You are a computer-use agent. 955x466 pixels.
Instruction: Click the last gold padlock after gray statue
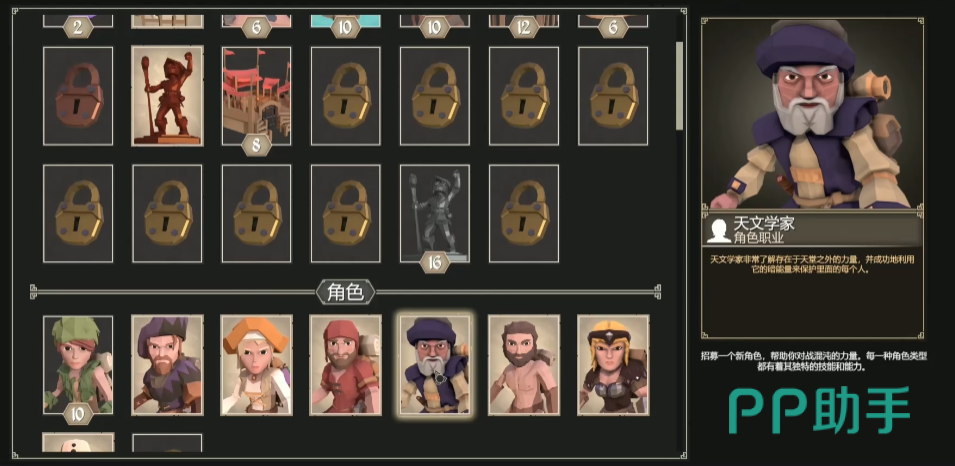[x=524, y=214]
